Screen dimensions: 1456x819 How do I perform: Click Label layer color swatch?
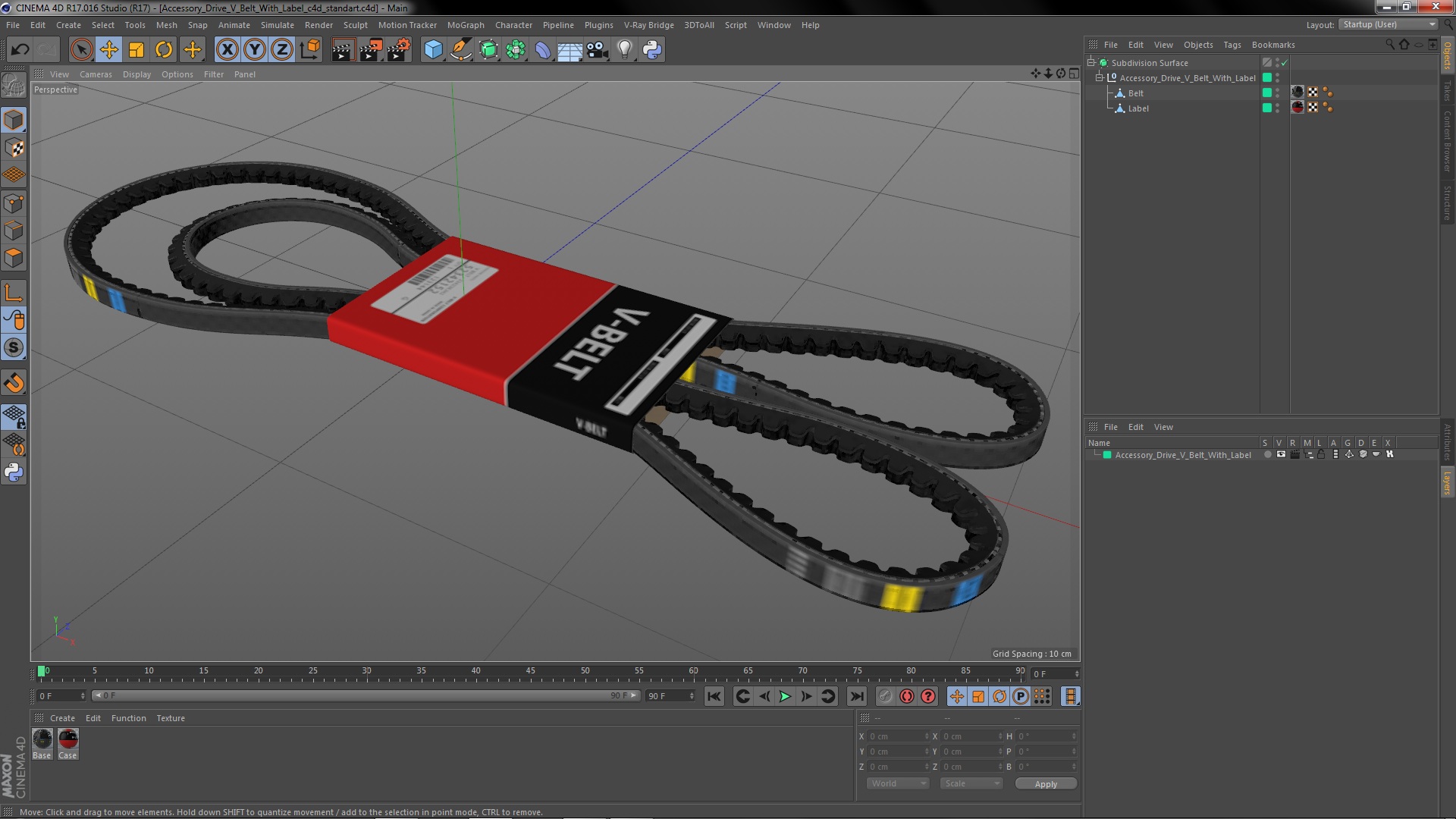[x=1266, y=108]
